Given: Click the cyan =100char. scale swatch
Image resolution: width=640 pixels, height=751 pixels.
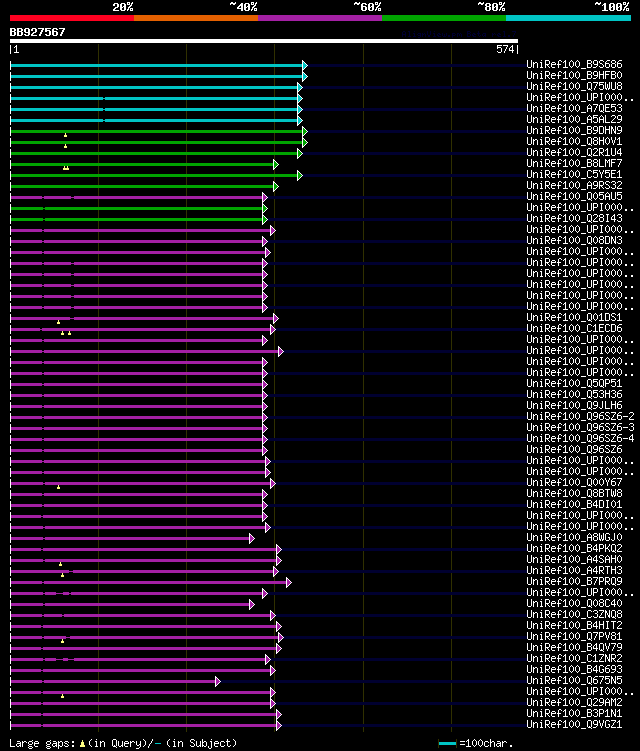Looking at the screenshot, I should click(x=447, y=743).
